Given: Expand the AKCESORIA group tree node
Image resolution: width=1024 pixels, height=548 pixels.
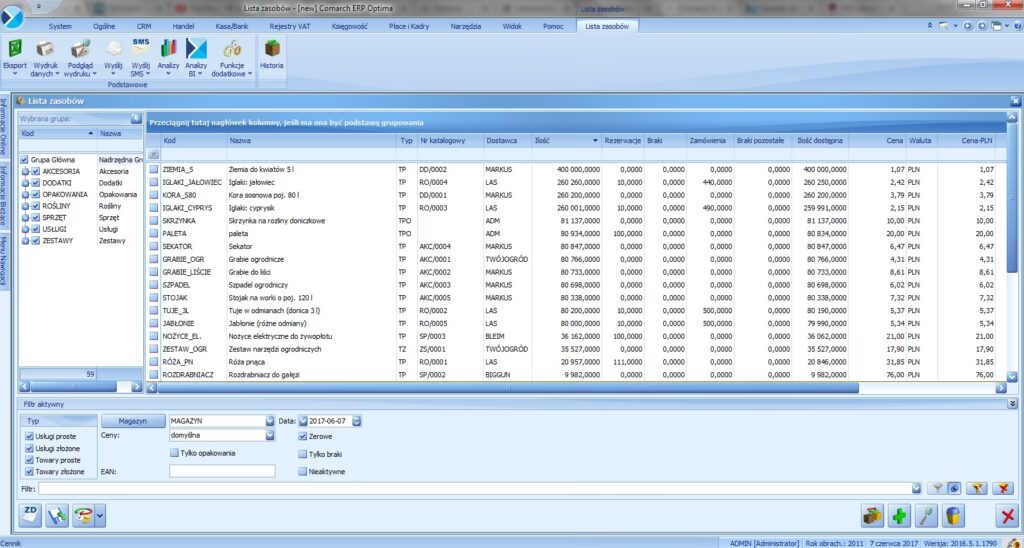Looking at the screenshot, I should pyautogui.click(x=25, y=171).
